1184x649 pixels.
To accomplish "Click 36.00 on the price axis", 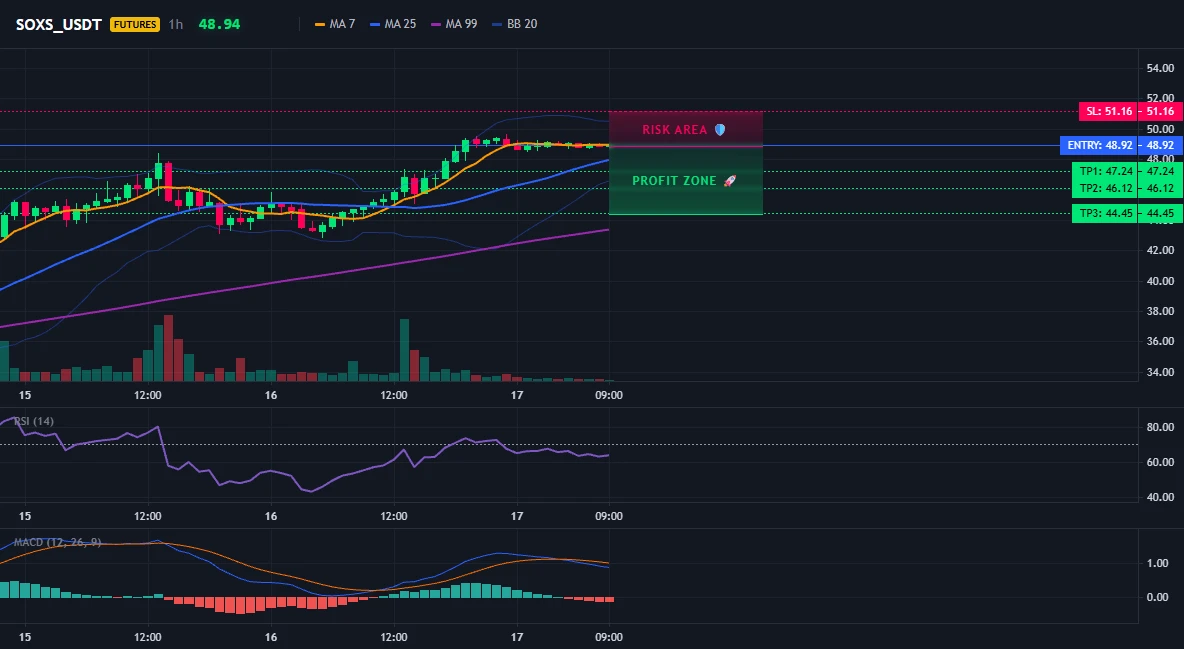I will tap(1160, 341).
